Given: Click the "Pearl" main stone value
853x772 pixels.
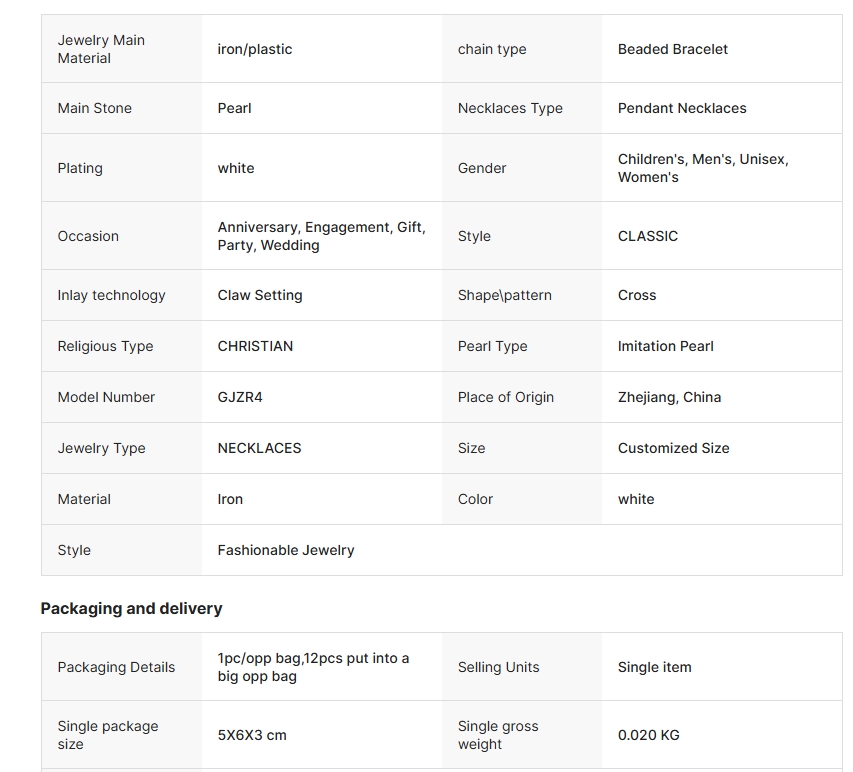Looking at the screenshot, I should click(x=234, y=108).
